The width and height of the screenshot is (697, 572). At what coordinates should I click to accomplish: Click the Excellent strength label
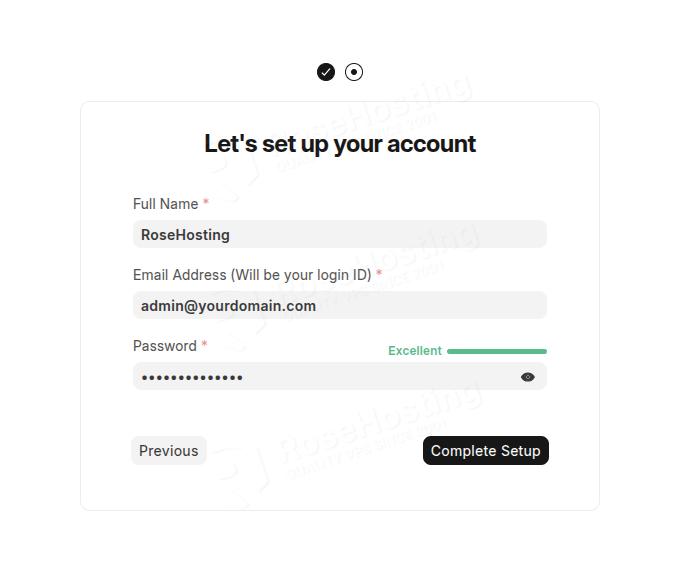tap(415, 351)
